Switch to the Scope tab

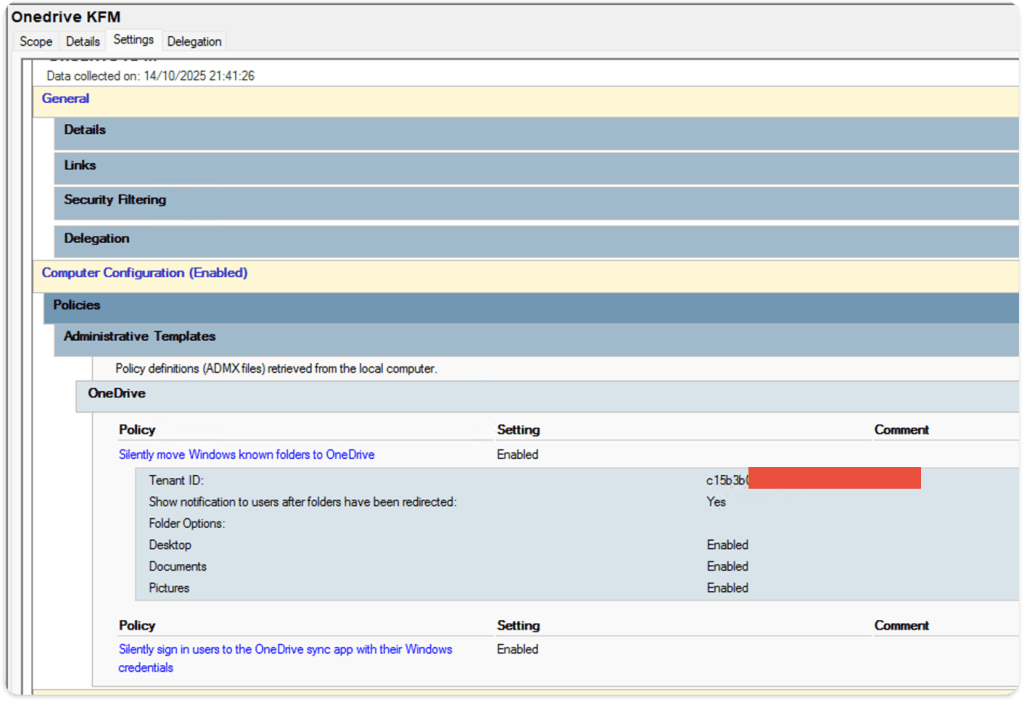36,41
